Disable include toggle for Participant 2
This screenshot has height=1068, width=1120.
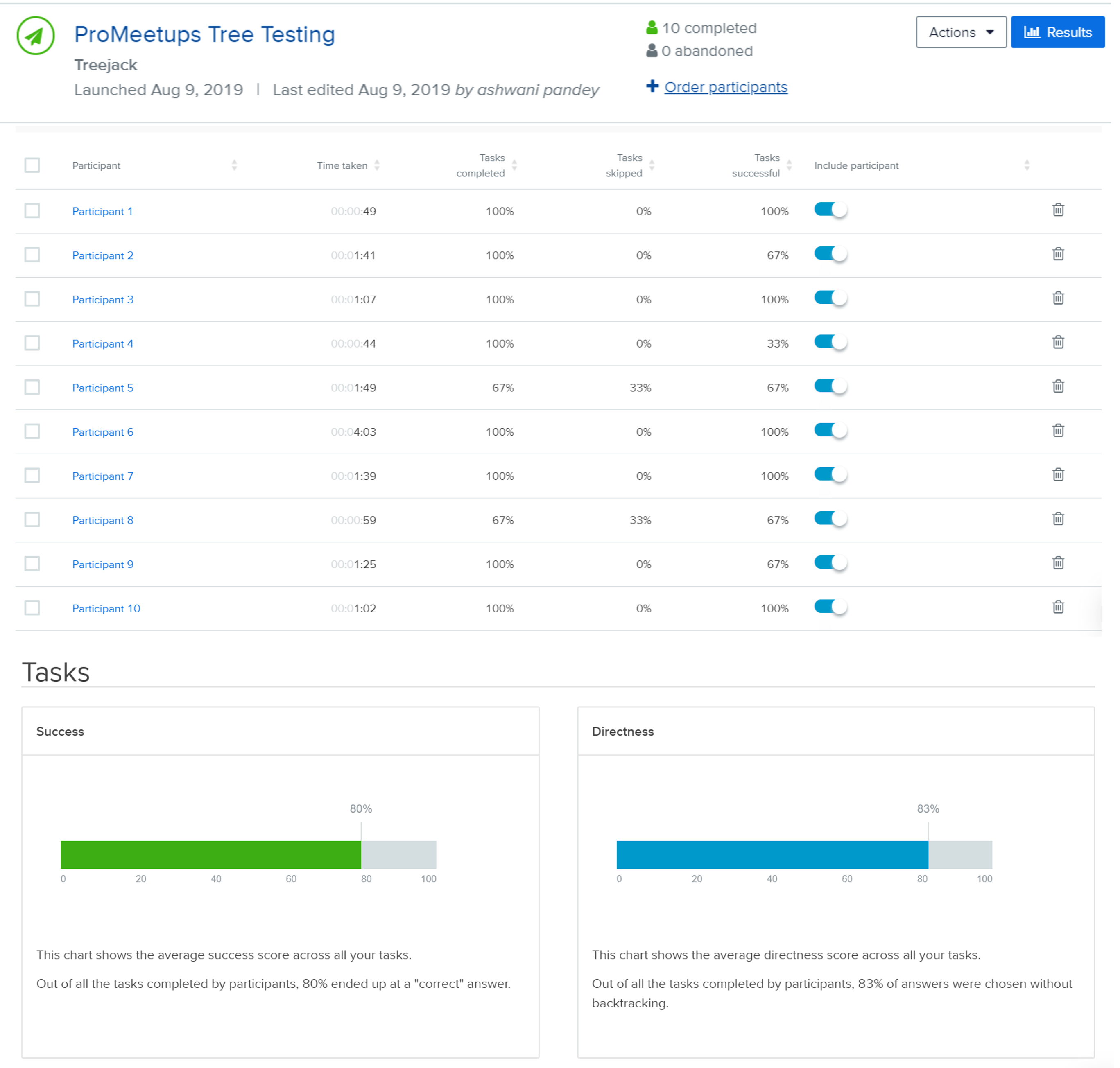830,254
